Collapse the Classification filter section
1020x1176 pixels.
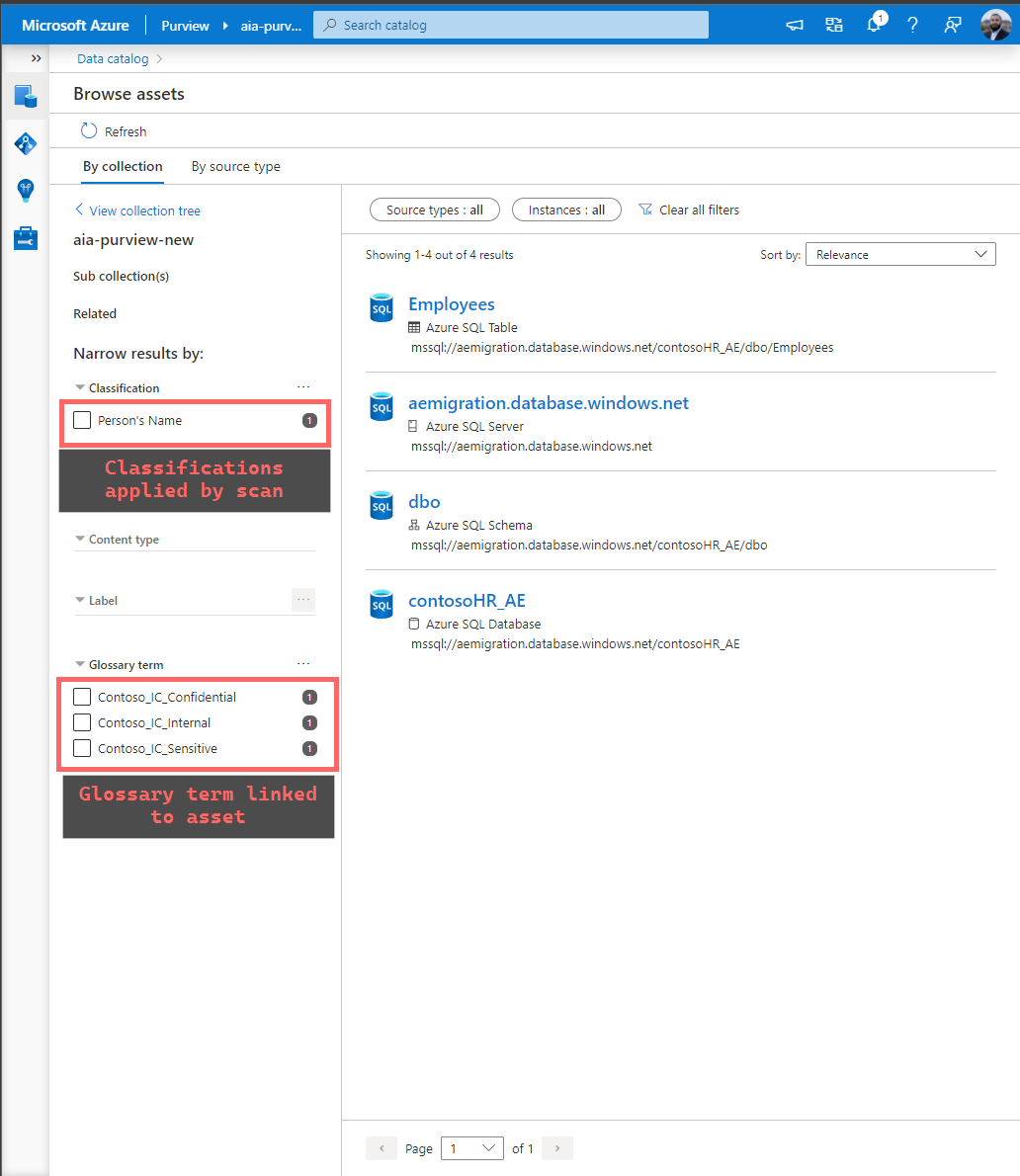(x=79, y=387)
